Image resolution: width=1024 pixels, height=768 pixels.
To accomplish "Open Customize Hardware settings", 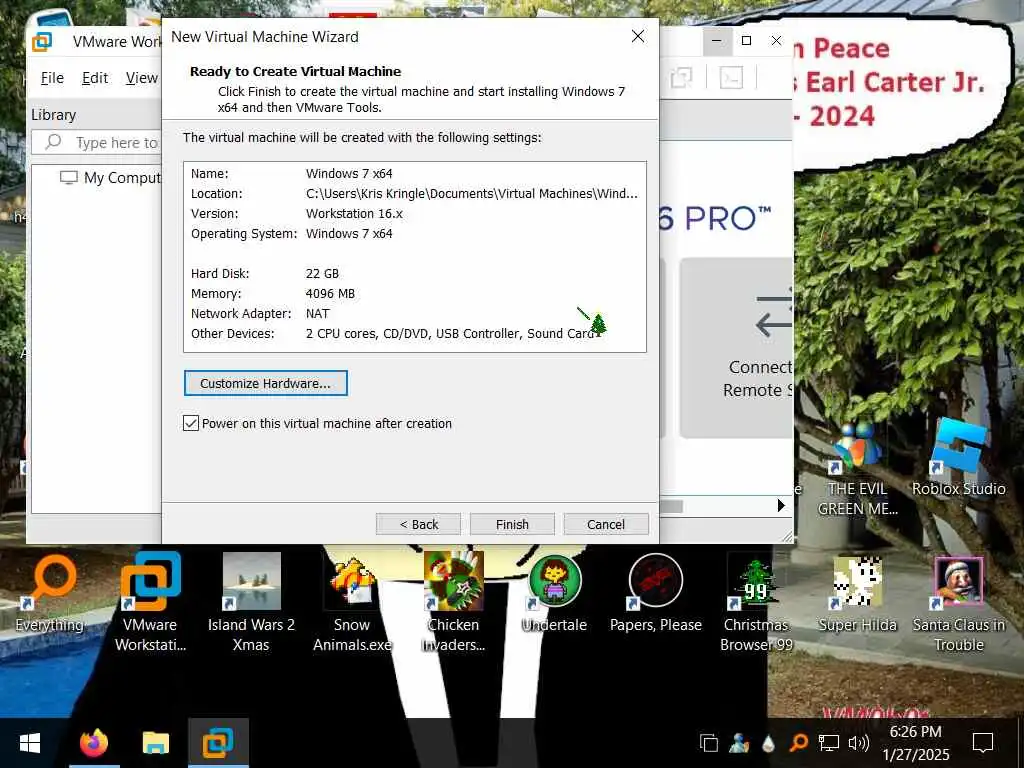I will (266, 383).
